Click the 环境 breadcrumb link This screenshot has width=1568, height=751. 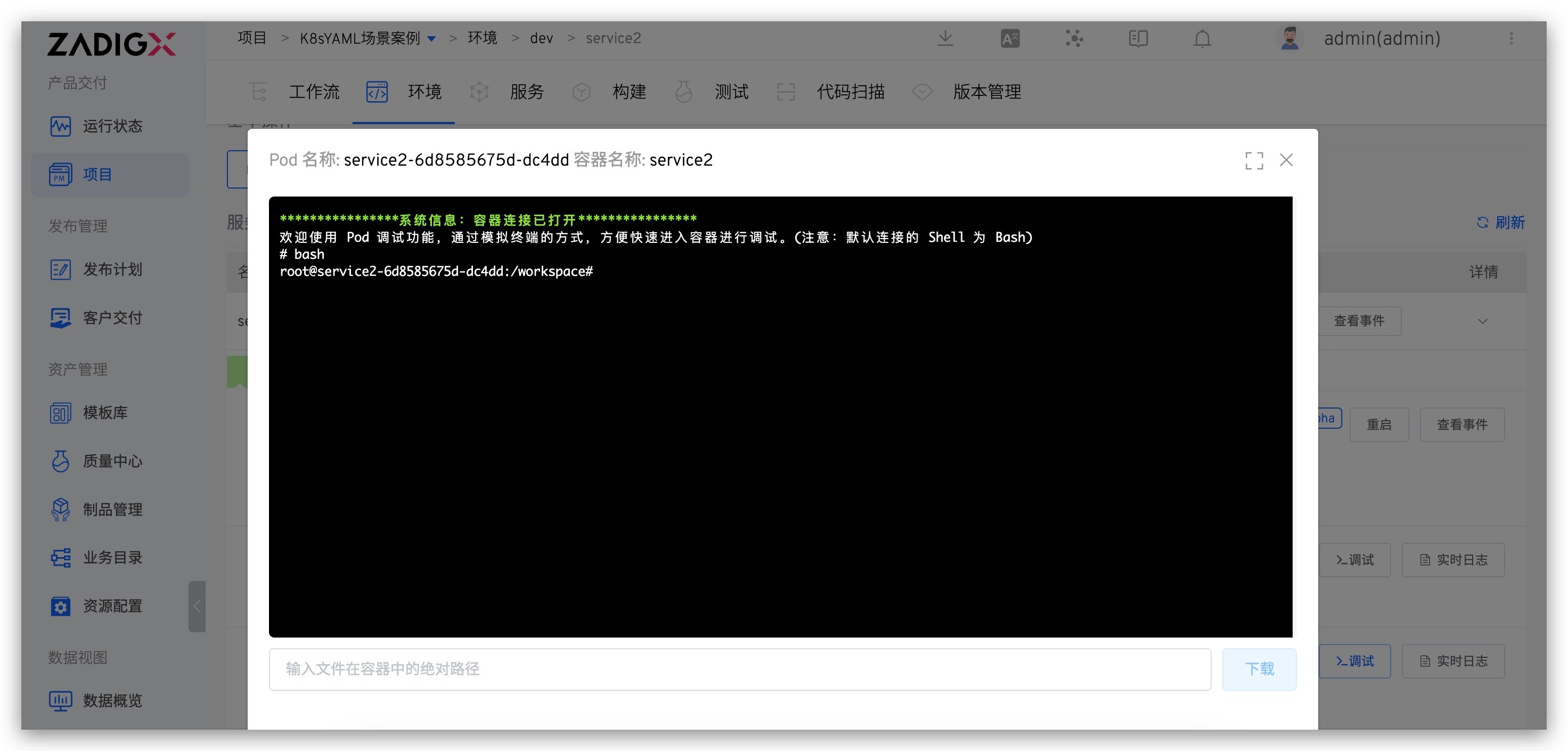click(x=482, y=38)
